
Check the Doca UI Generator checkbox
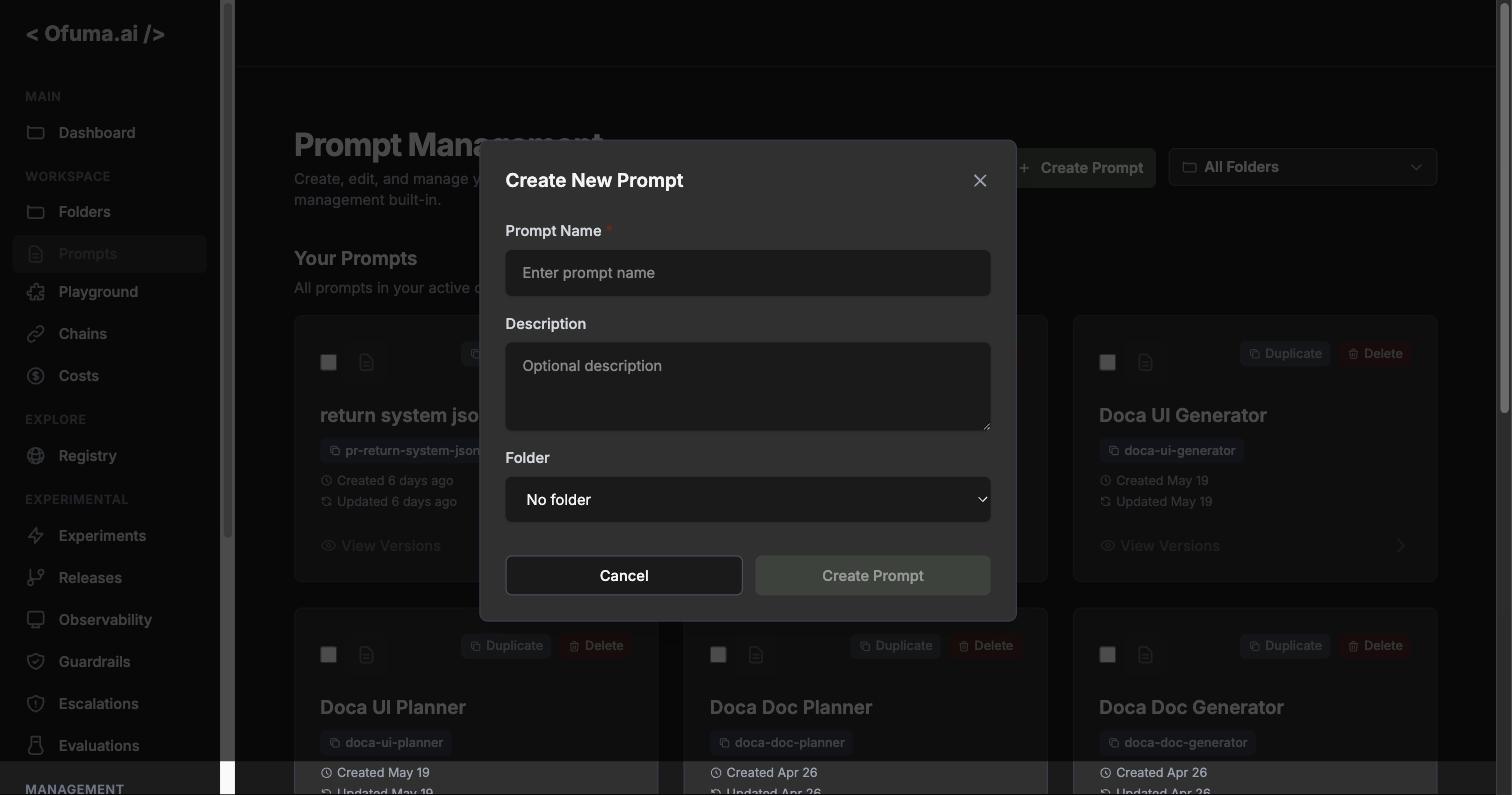click(x=1107, y=362)
